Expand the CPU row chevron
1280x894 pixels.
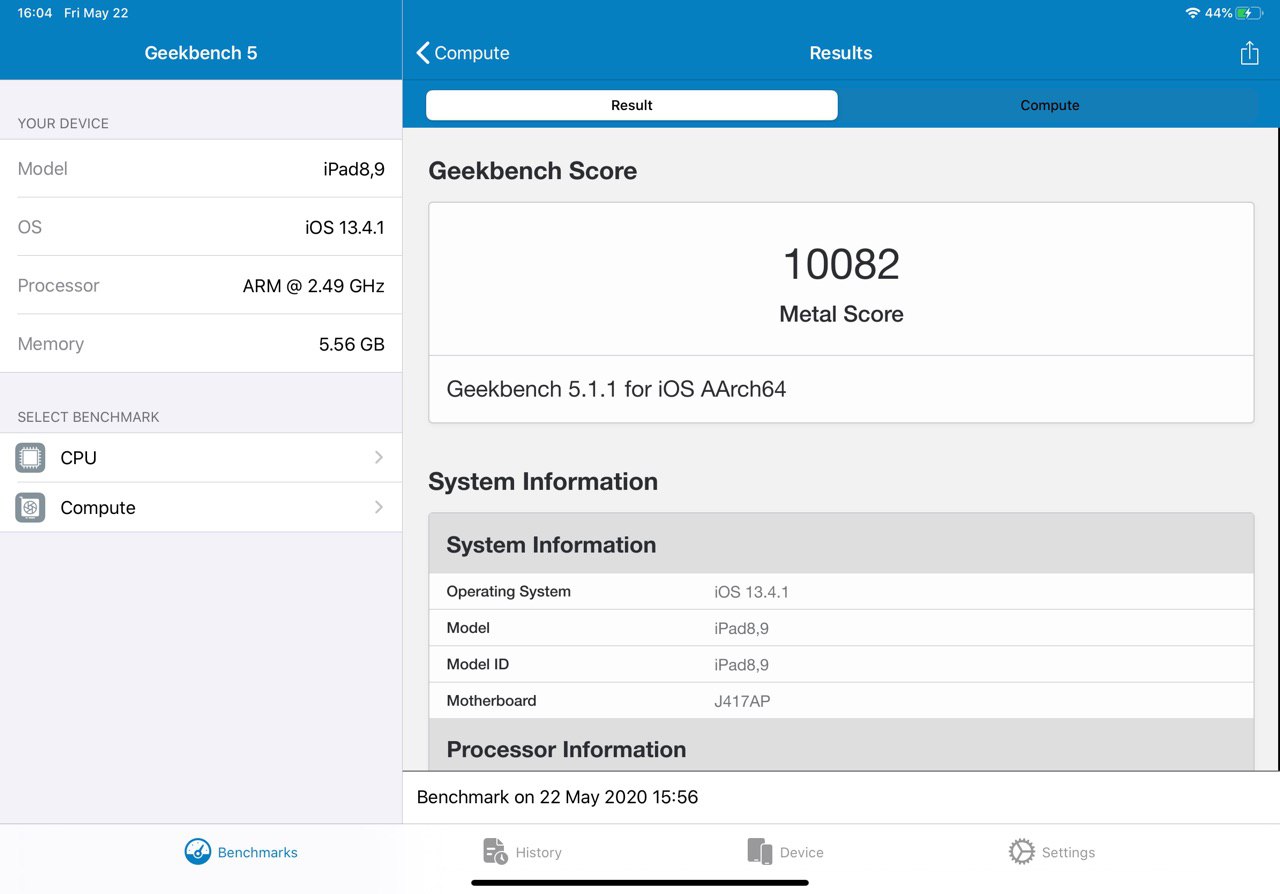click(x=379, y=457)
